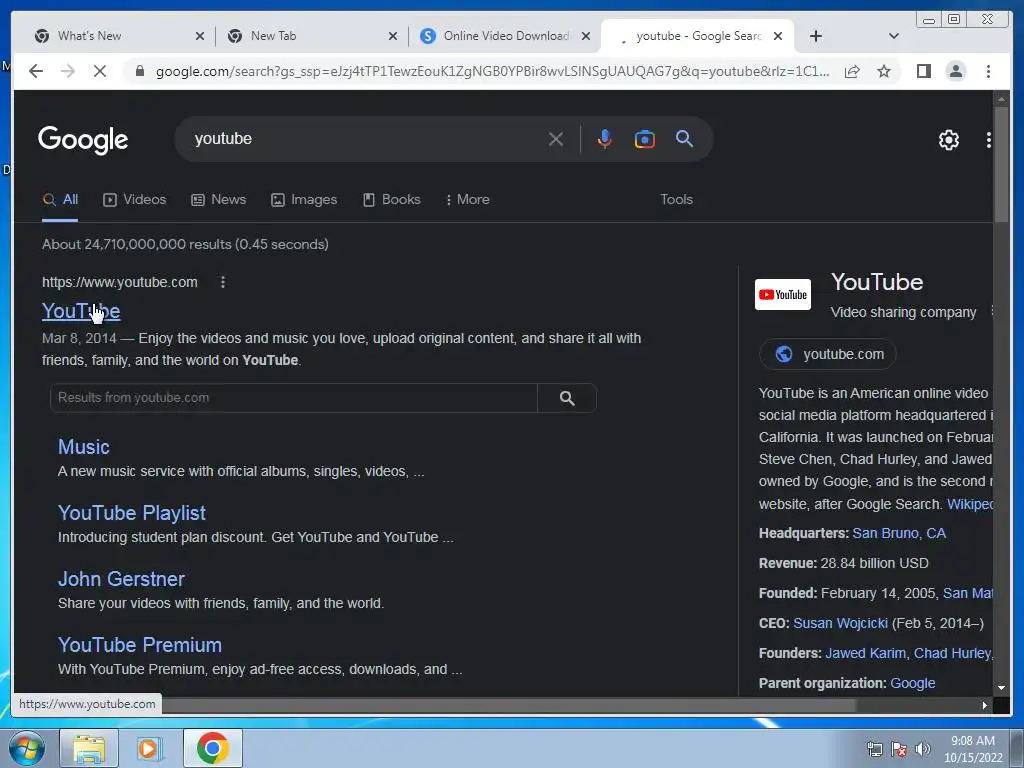1024x768 pixels.
Task: Open the network tray icon
Action: tap(874, 749)
